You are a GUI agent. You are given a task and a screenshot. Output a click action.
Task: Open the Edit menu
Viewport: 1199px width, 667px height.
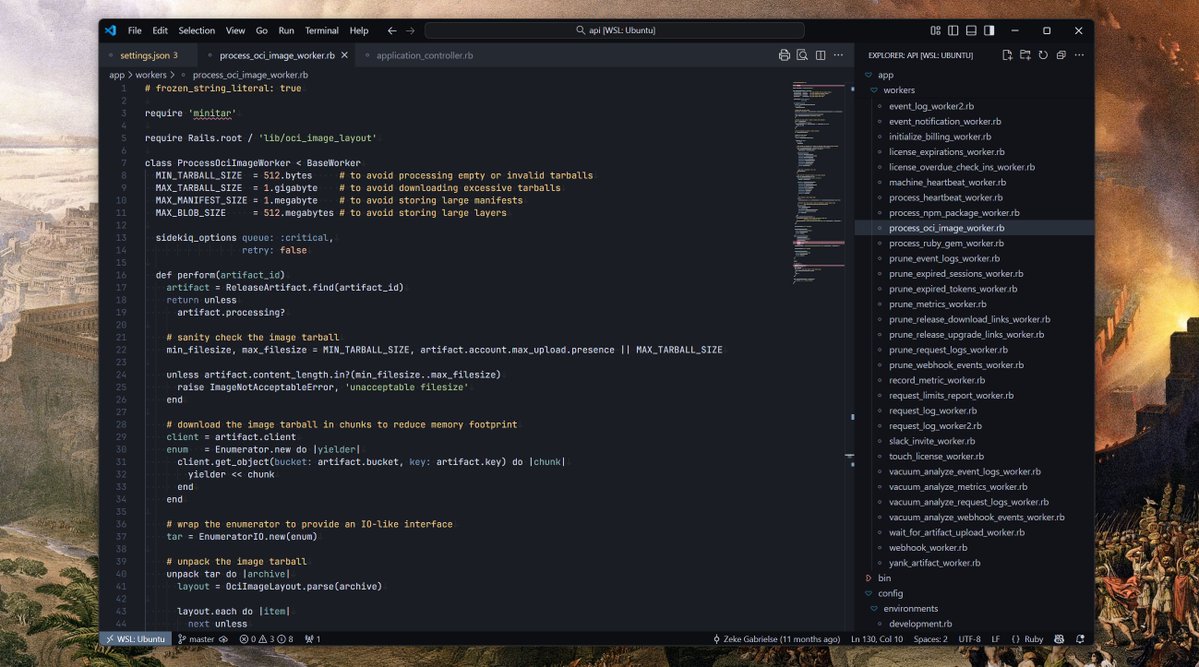click(160, 31)
